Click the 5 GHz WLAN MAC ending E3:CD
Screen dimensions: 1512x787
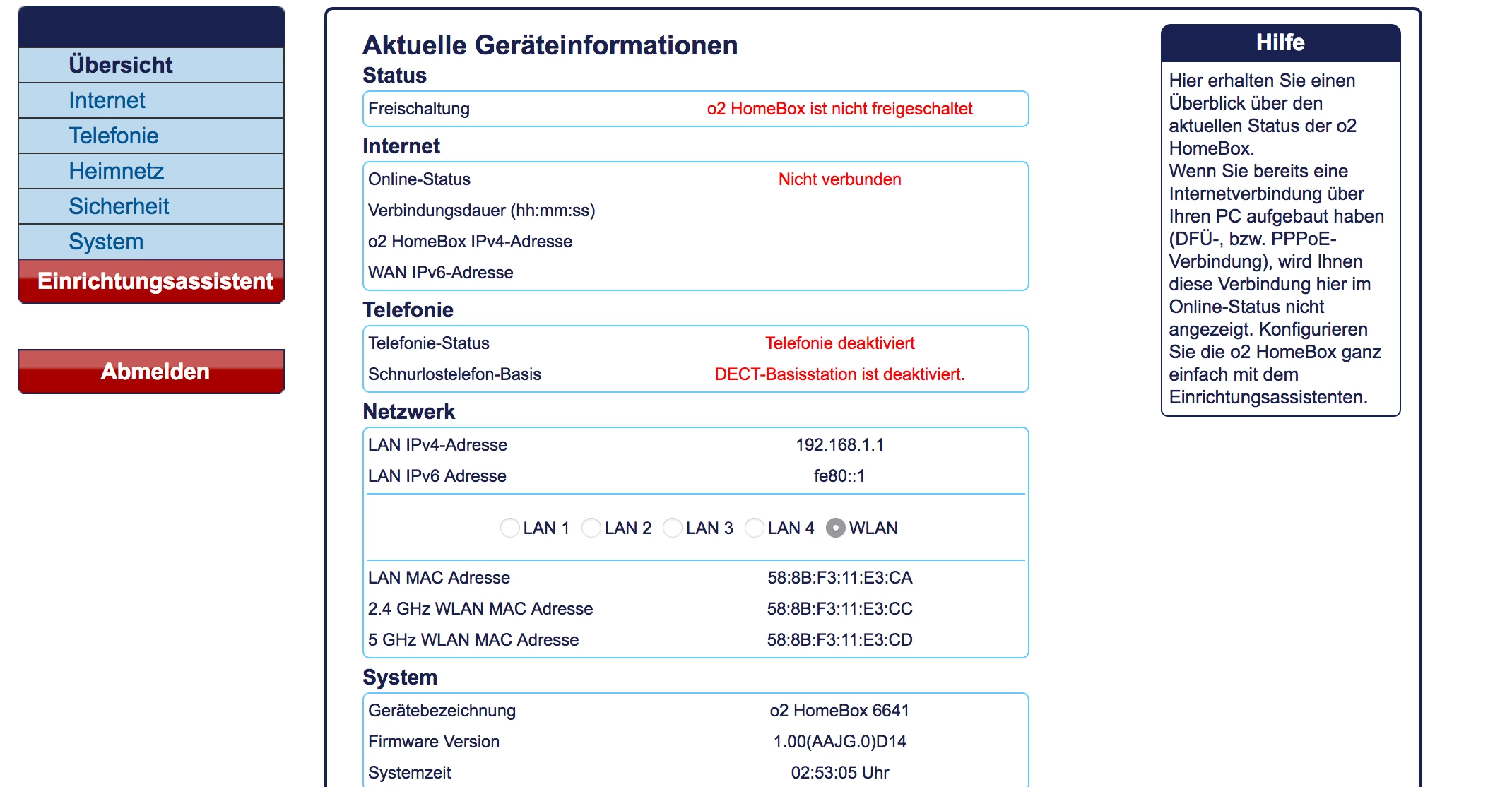(x=839, y=640)
